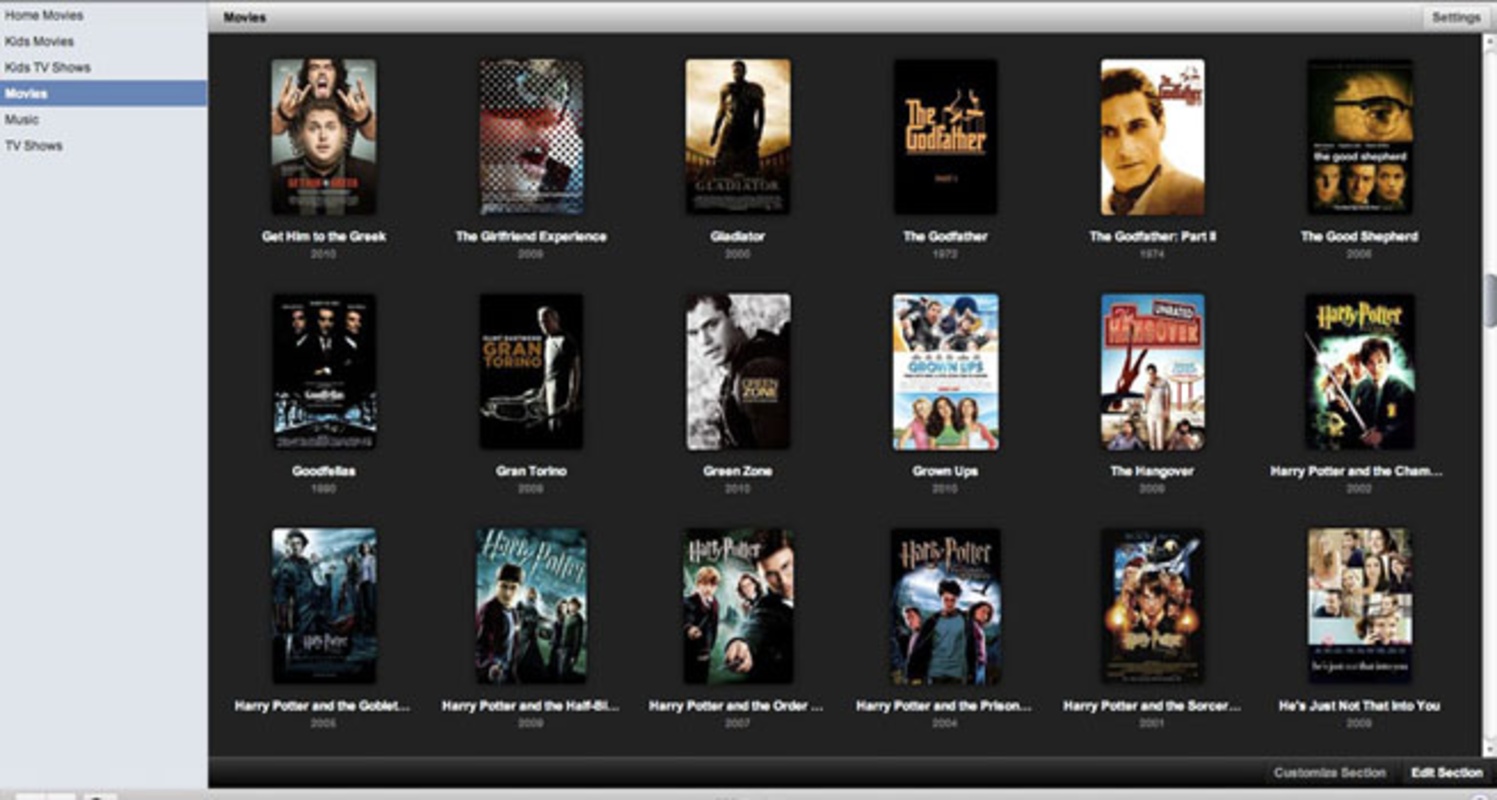Image resolution: width=1497 pixels, height=800 pixels.
Task: Click The Godfather poster thumbnail
Action: coord(945,136)
